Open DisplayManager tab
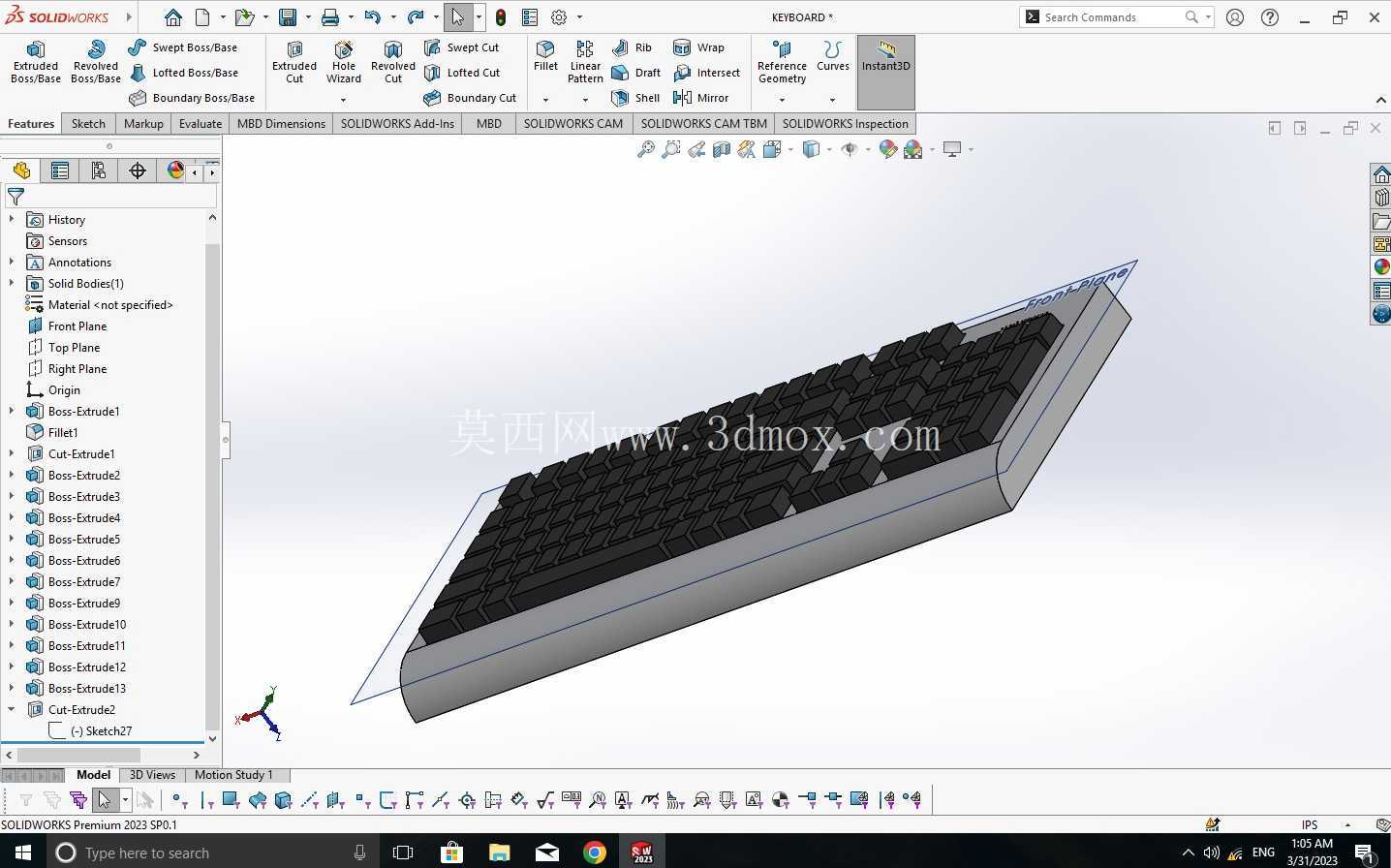The image size is (1391, 868). [x=174, y=170]
